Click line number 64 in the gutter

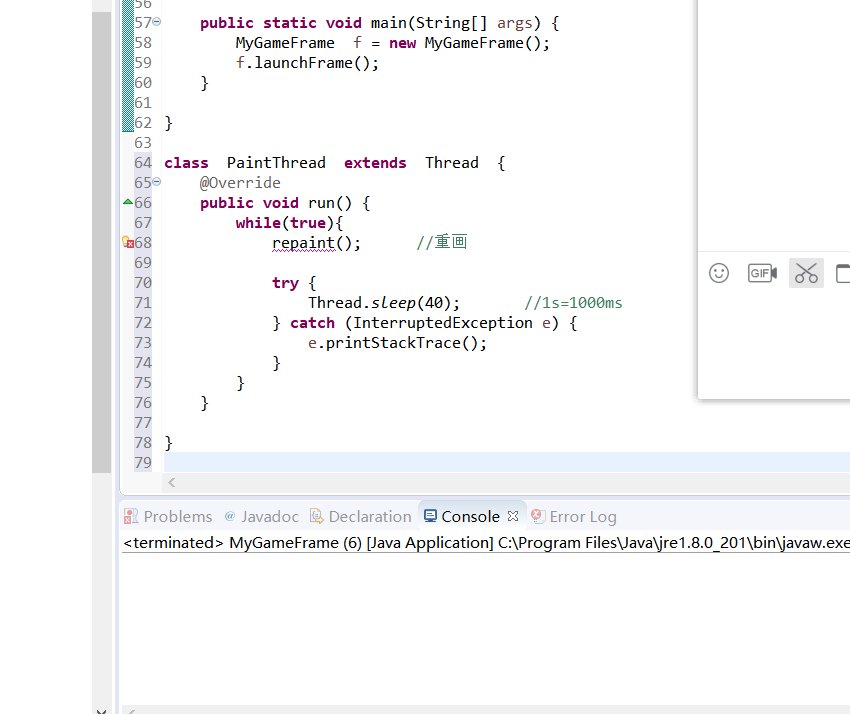pos(143,163)
